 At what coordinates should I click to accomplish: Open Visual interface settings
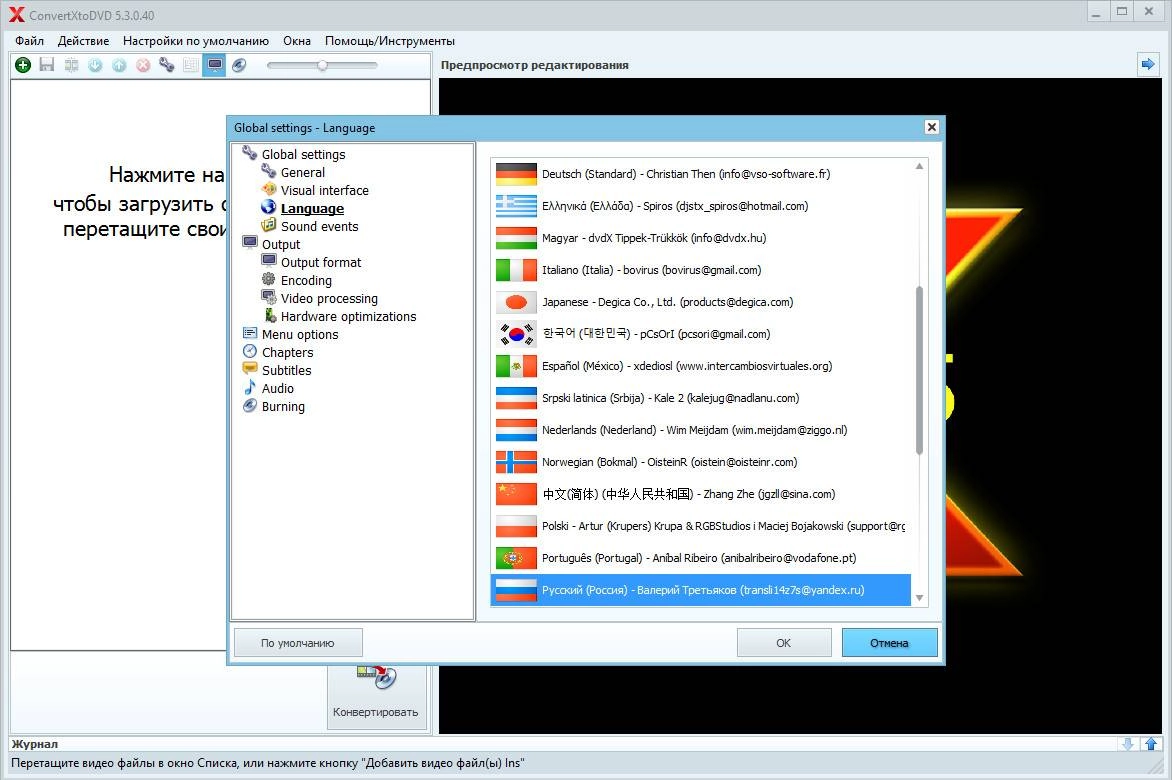coord(324,191)
